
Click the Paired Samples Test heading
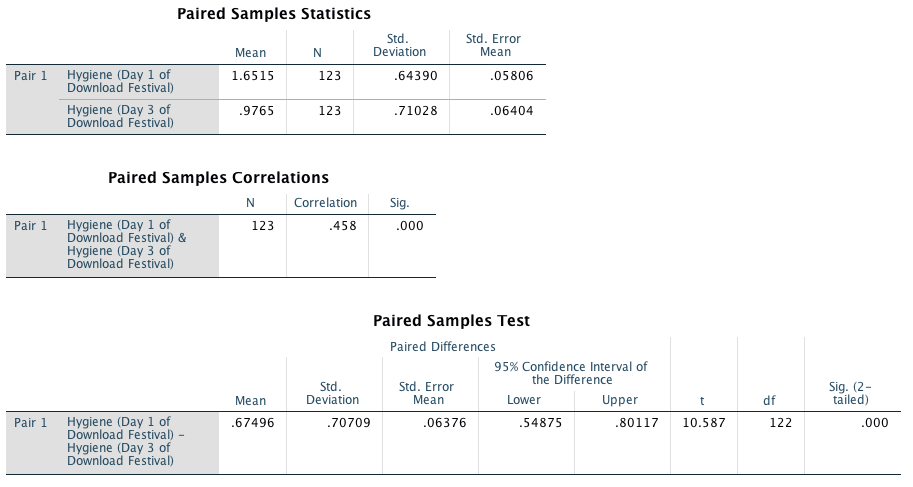(x=451, y=321)
